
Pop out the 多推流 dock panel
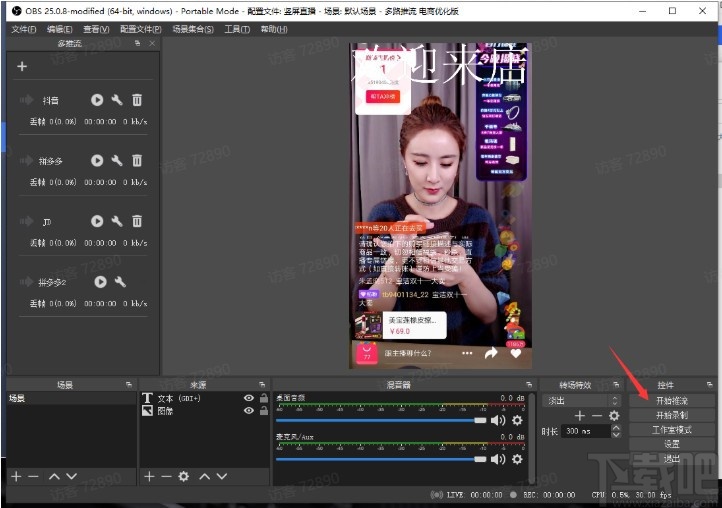click(x=137, y=43)
